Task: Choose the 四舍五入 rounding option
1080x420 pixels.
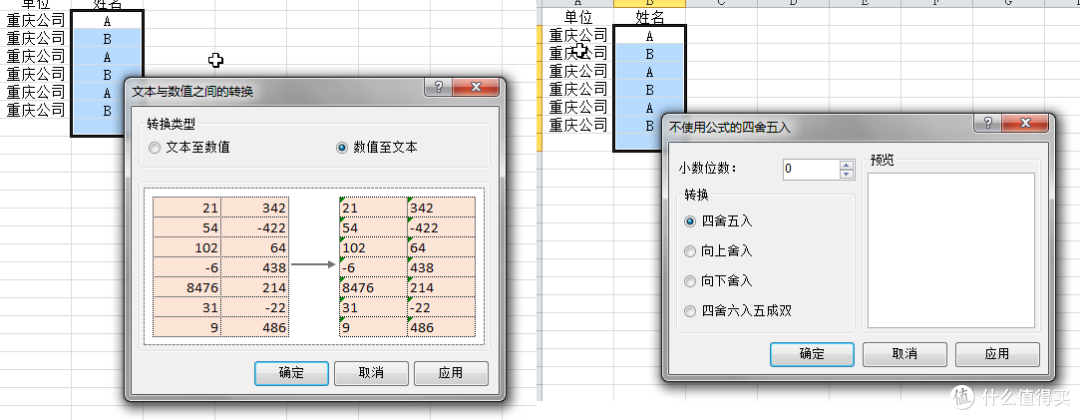Action: (718, 222)
